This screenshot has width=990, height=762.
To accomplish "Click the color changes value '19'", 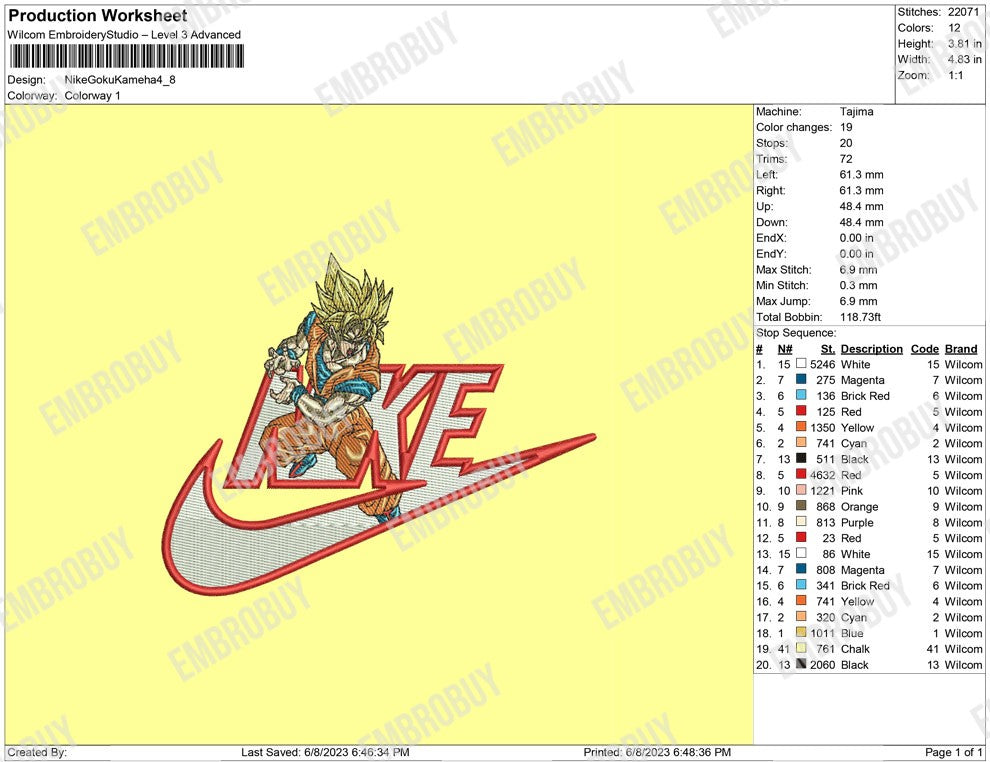I will point(846,127).
